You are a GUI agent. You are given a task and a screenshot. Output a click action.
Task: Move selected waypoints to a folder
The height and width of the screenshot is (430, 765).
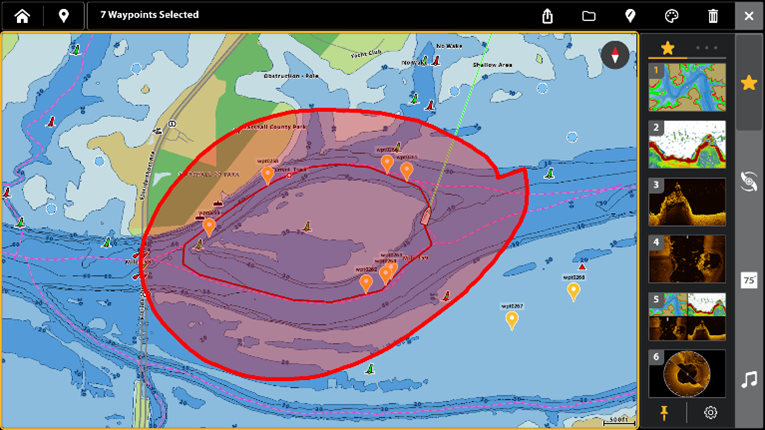pos(589,16)
